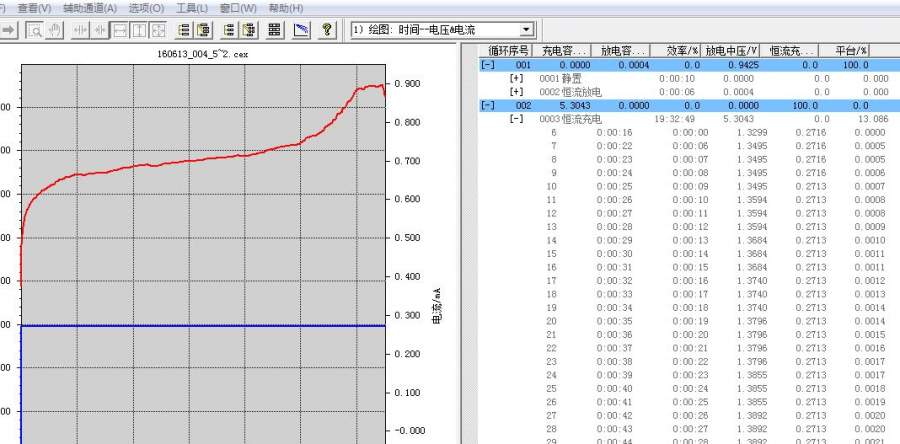Open the 窗口(W) menu
900x444 pixels.
pyautogui.click(x=238, y=8)
